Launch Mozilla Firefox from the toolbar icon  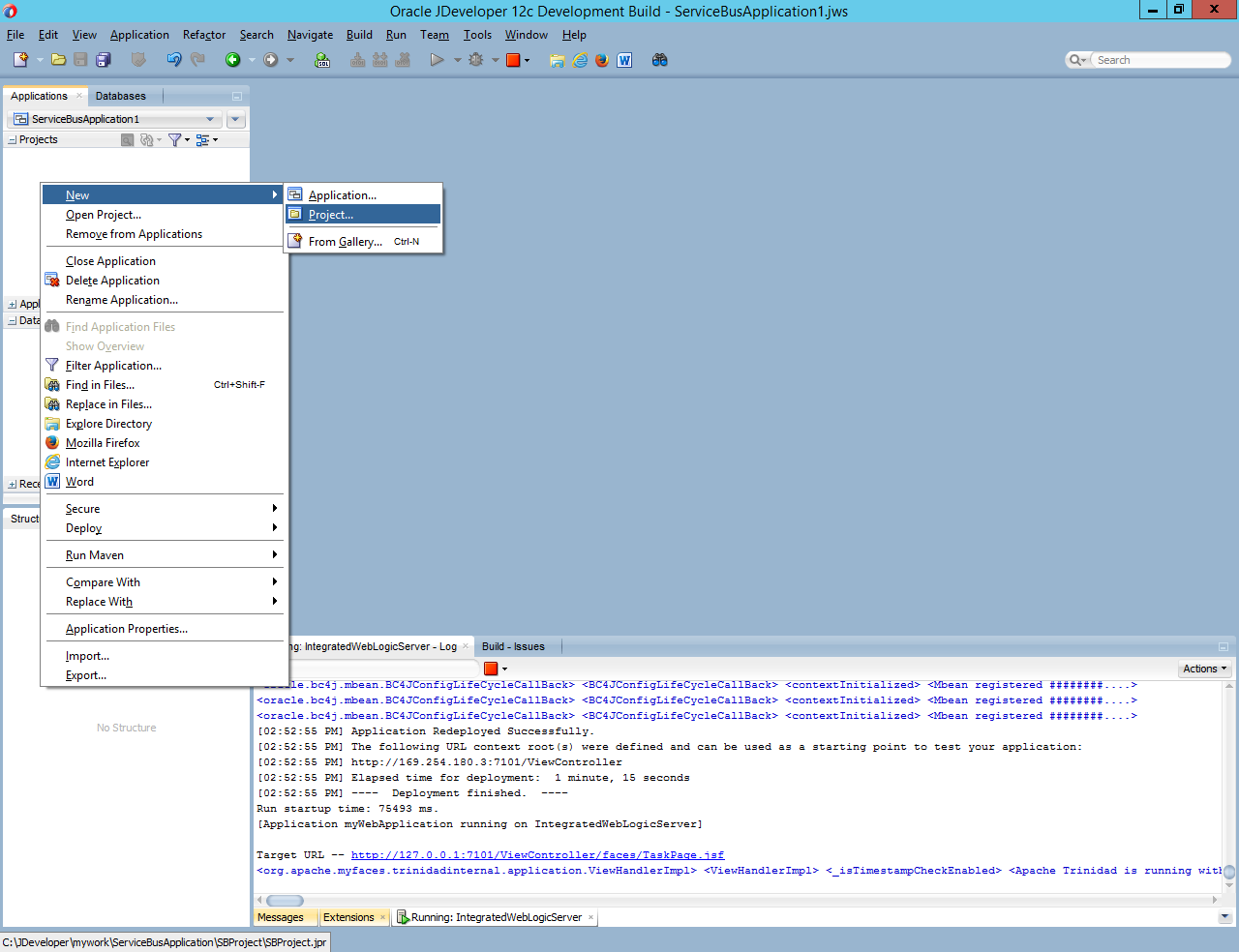pyautogui.click(x=602, y=60)
